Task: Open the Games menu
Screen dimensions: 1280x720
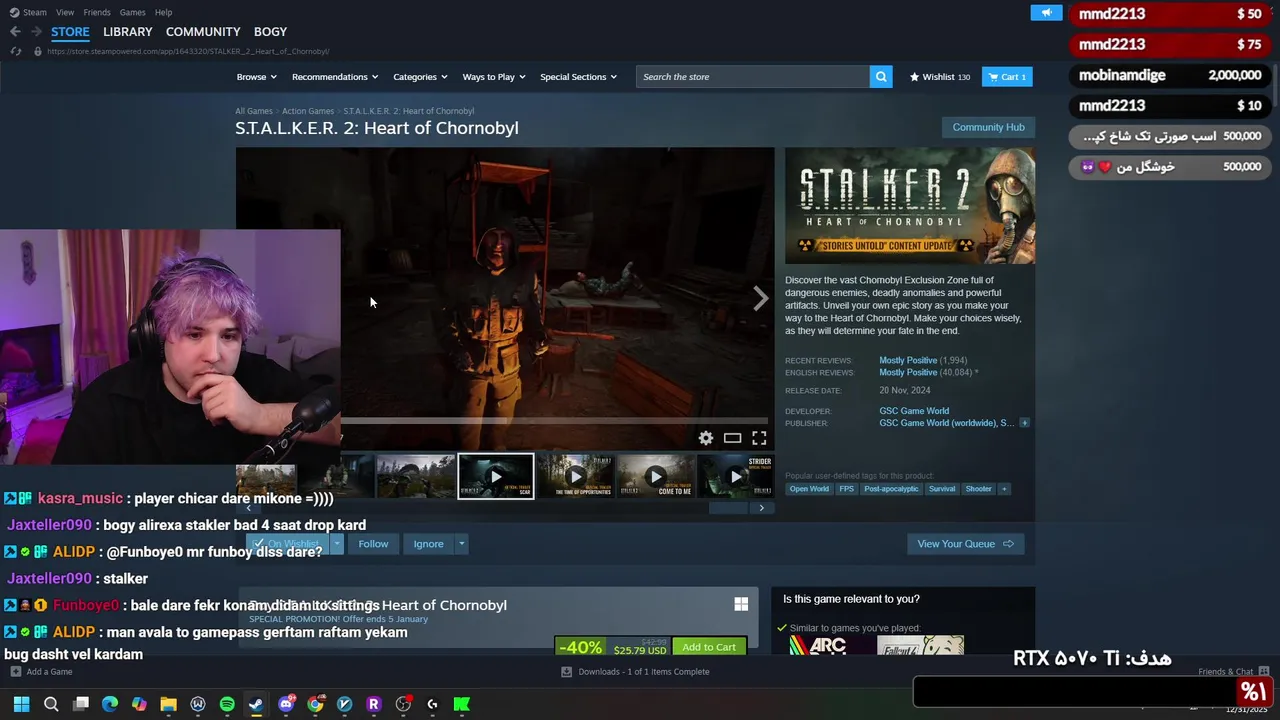Action: pos(132,12)
